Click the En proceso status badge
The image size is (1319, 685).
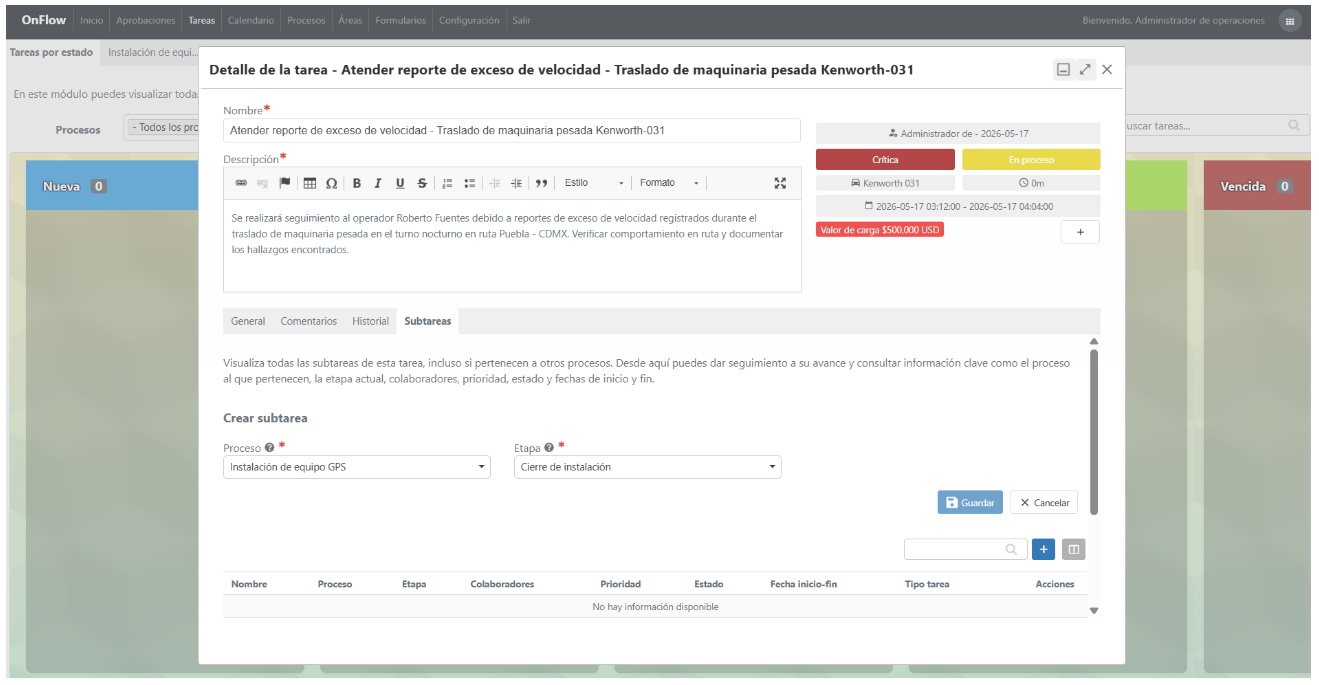1031,159
